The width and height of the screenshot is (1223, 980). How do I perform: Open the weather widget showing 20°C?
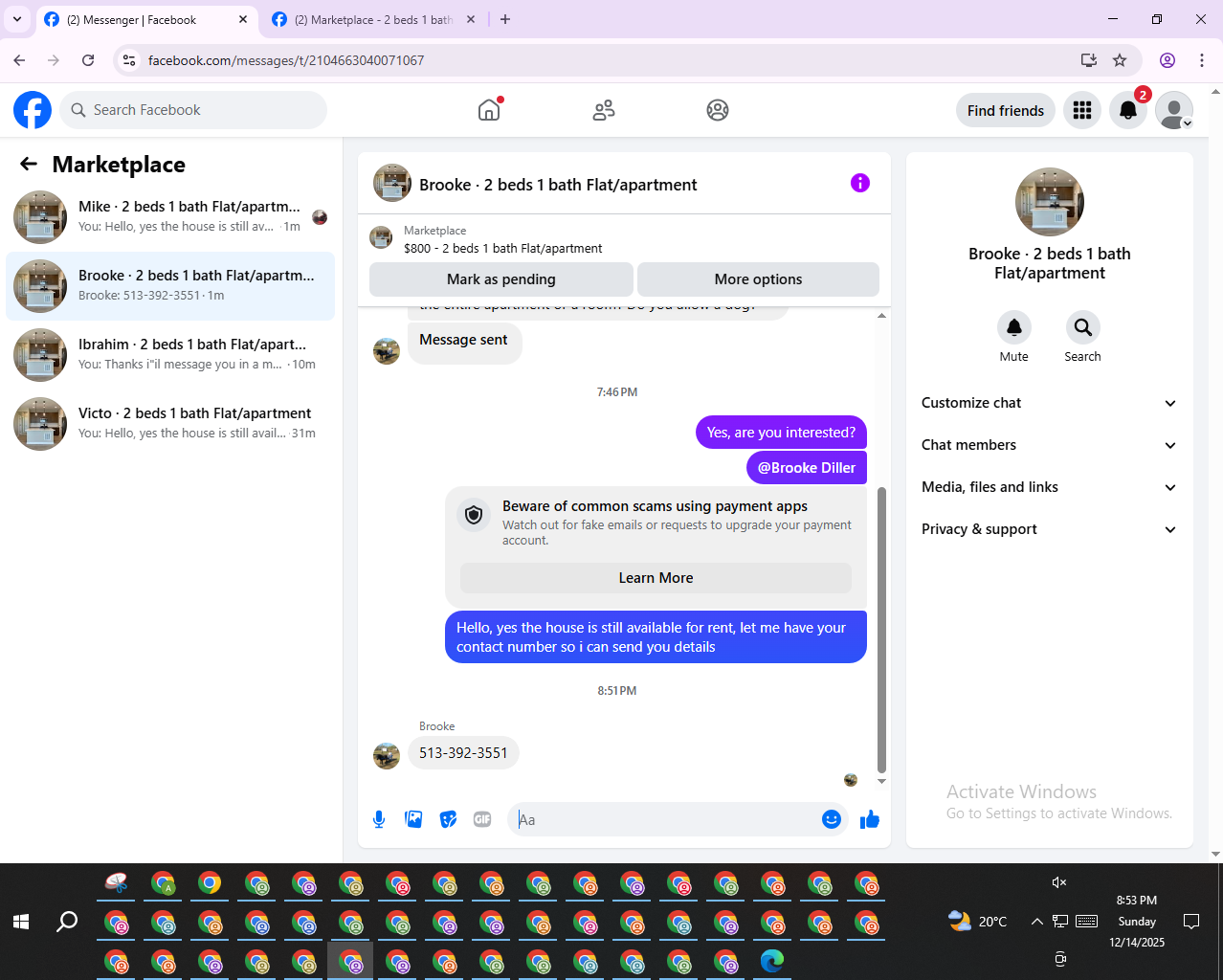pos(977,922)
